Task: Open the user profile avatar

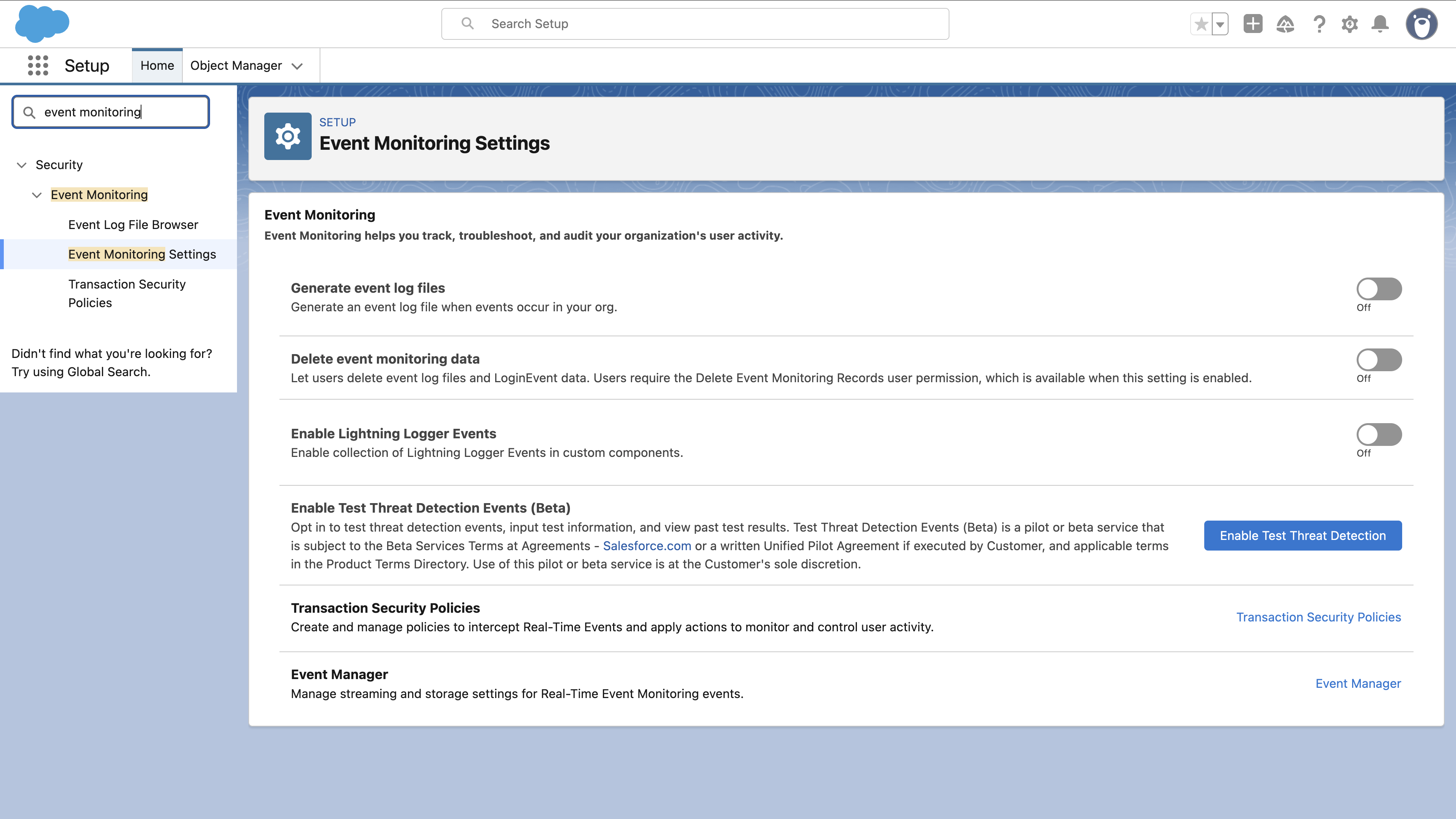Action: [x=1421, y=24]
